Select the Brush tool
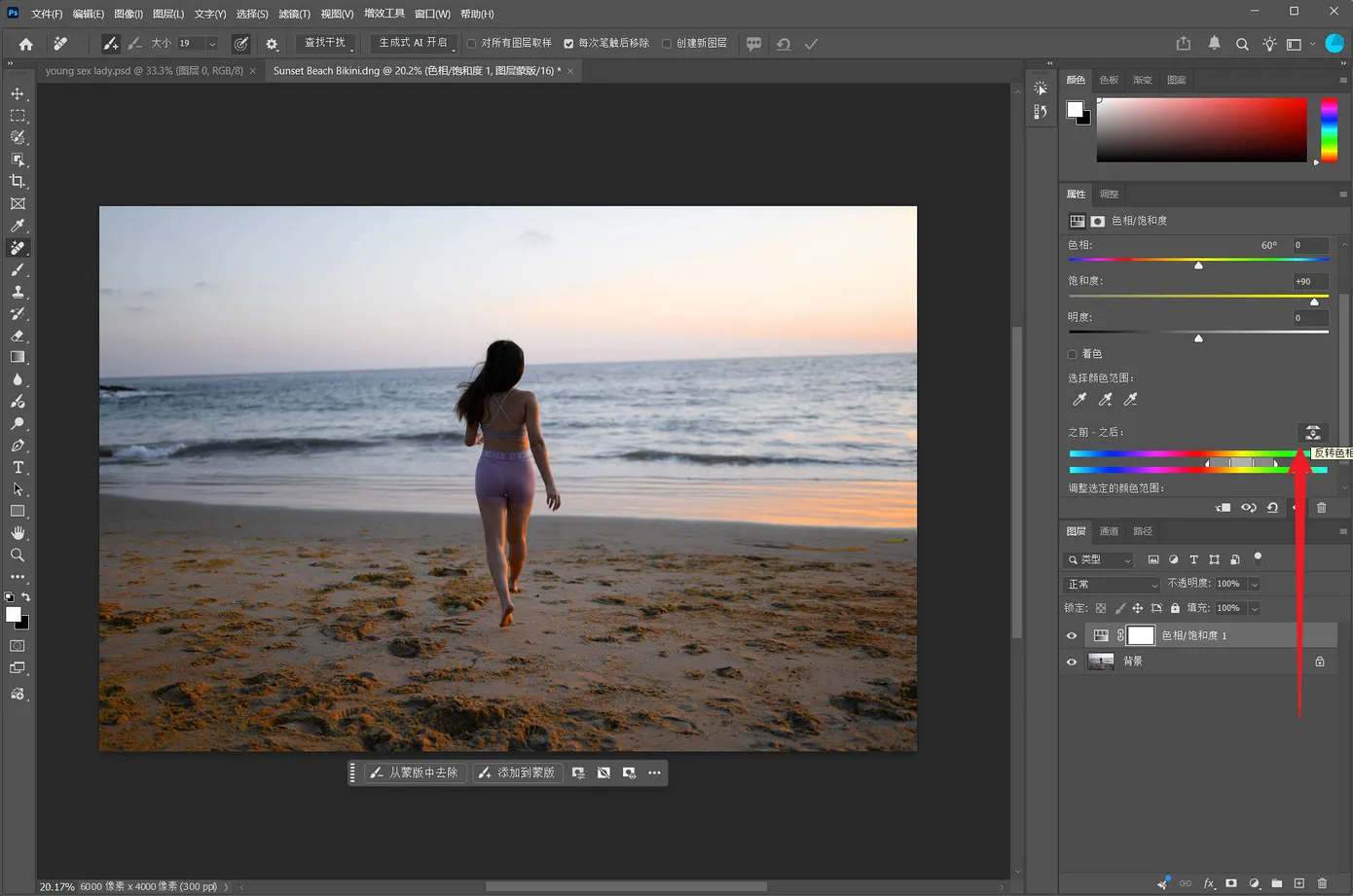The image size is (1353, 896). [x=18, y=269]
